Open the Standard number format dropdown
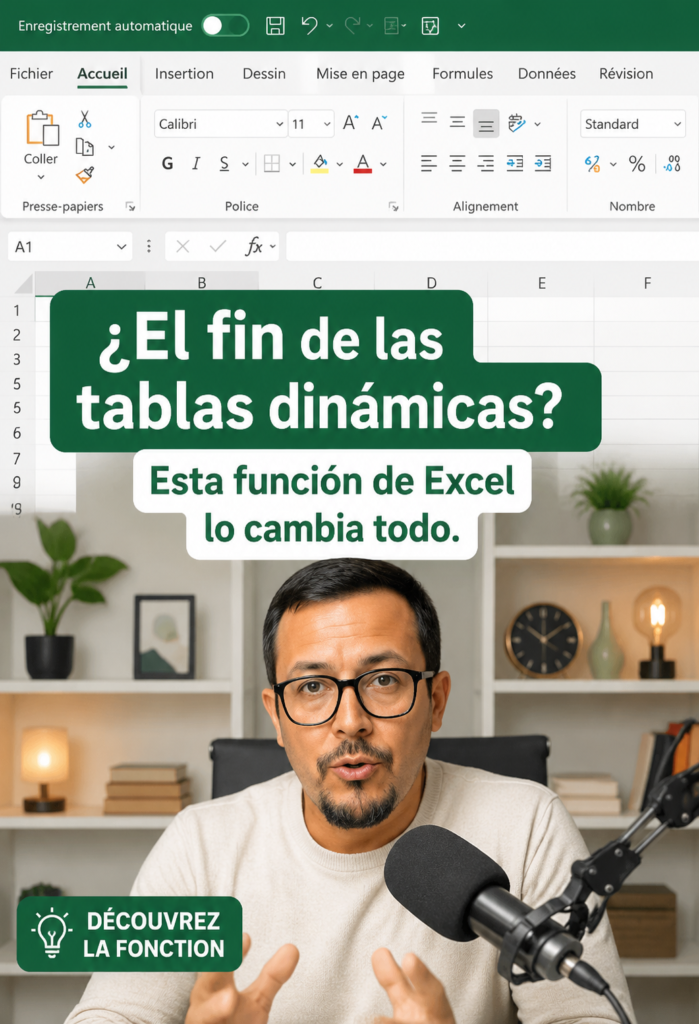699x1024 pixels. click(x=632, y=123)
